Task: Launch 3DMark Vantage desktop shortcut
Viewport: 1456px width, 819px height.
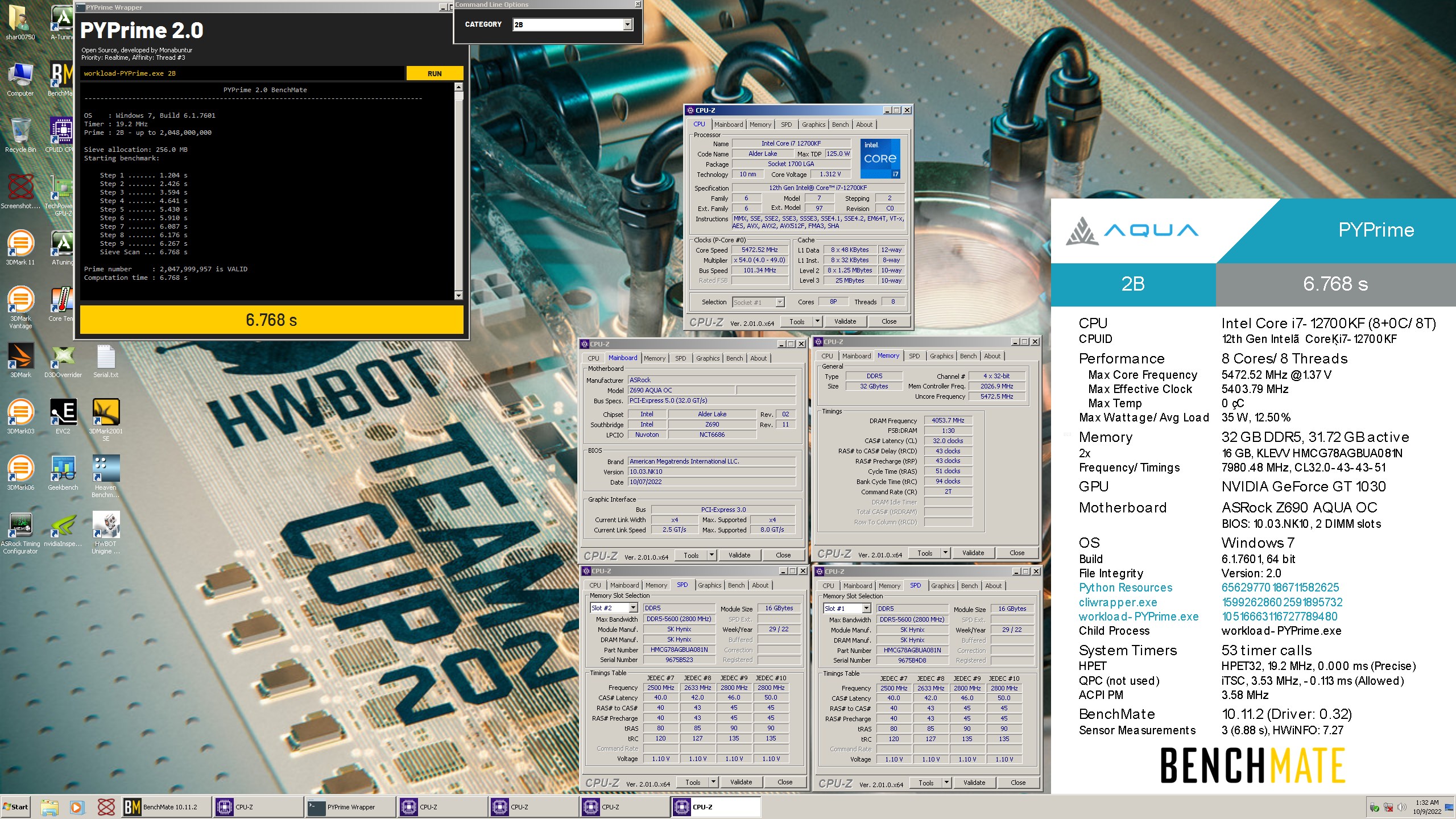Action: tap(20, 308)
